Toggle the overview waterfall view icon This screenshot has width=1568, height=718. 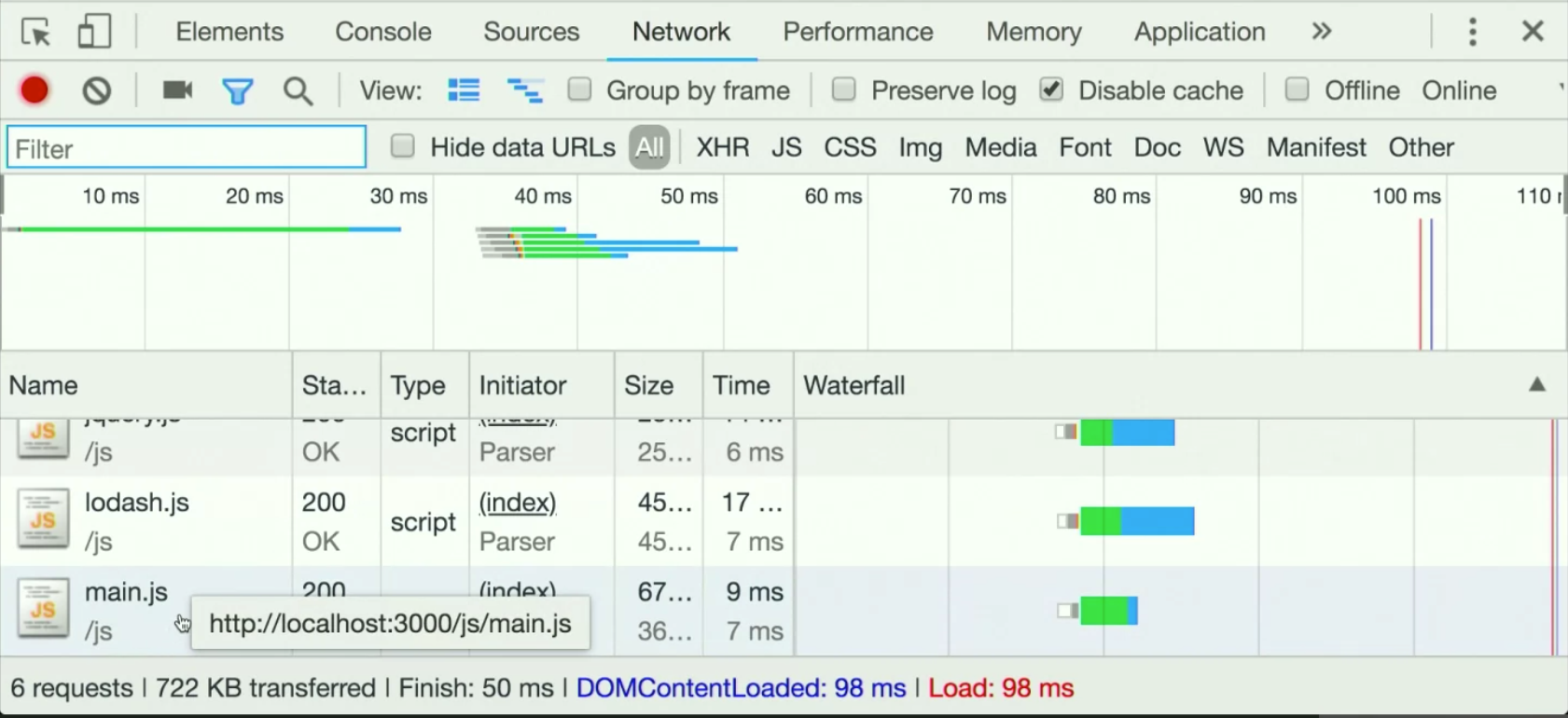coord(524,90)
